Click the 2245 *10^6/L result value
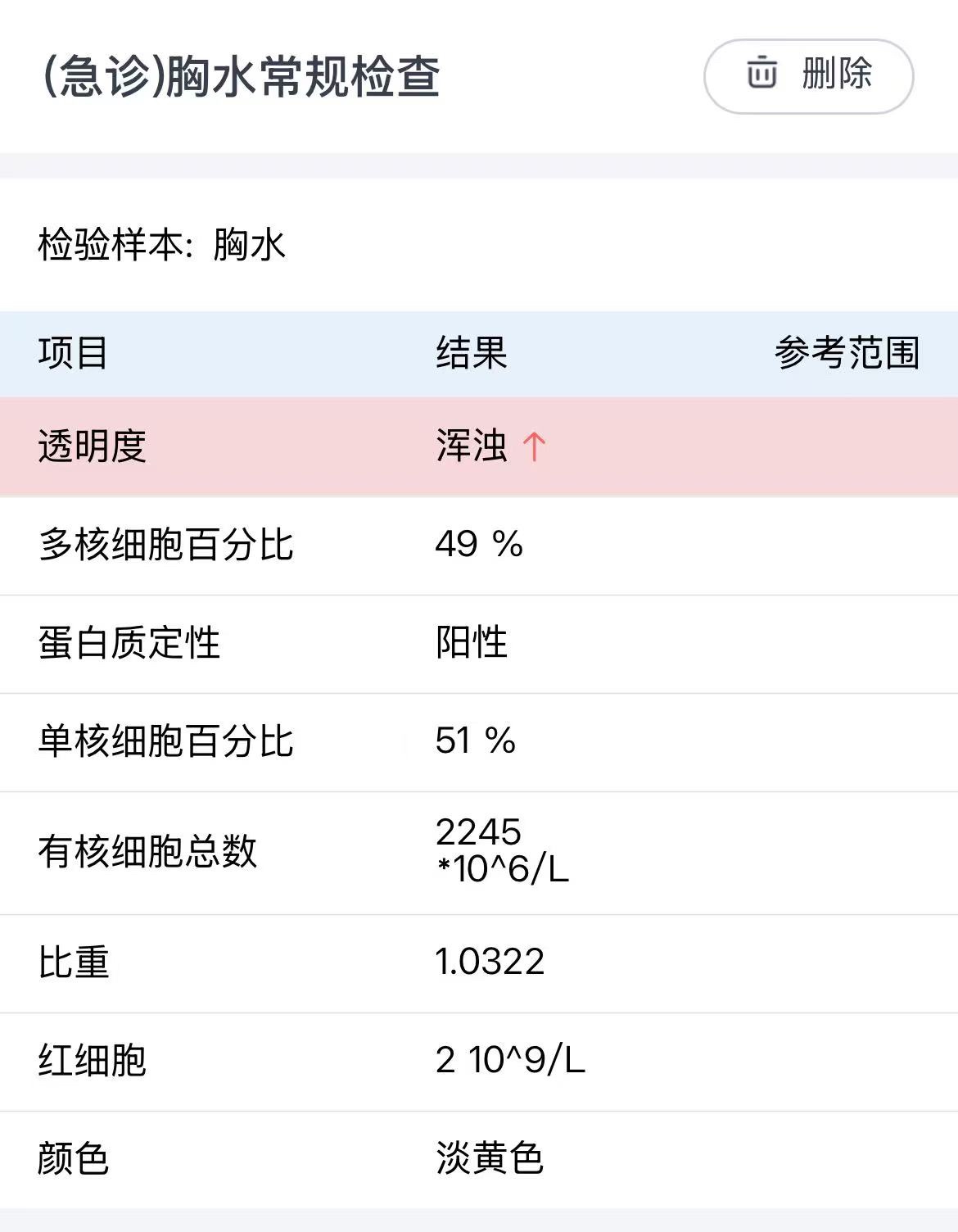This screenshot has width=958, height=1232. (x=502, y=850)
